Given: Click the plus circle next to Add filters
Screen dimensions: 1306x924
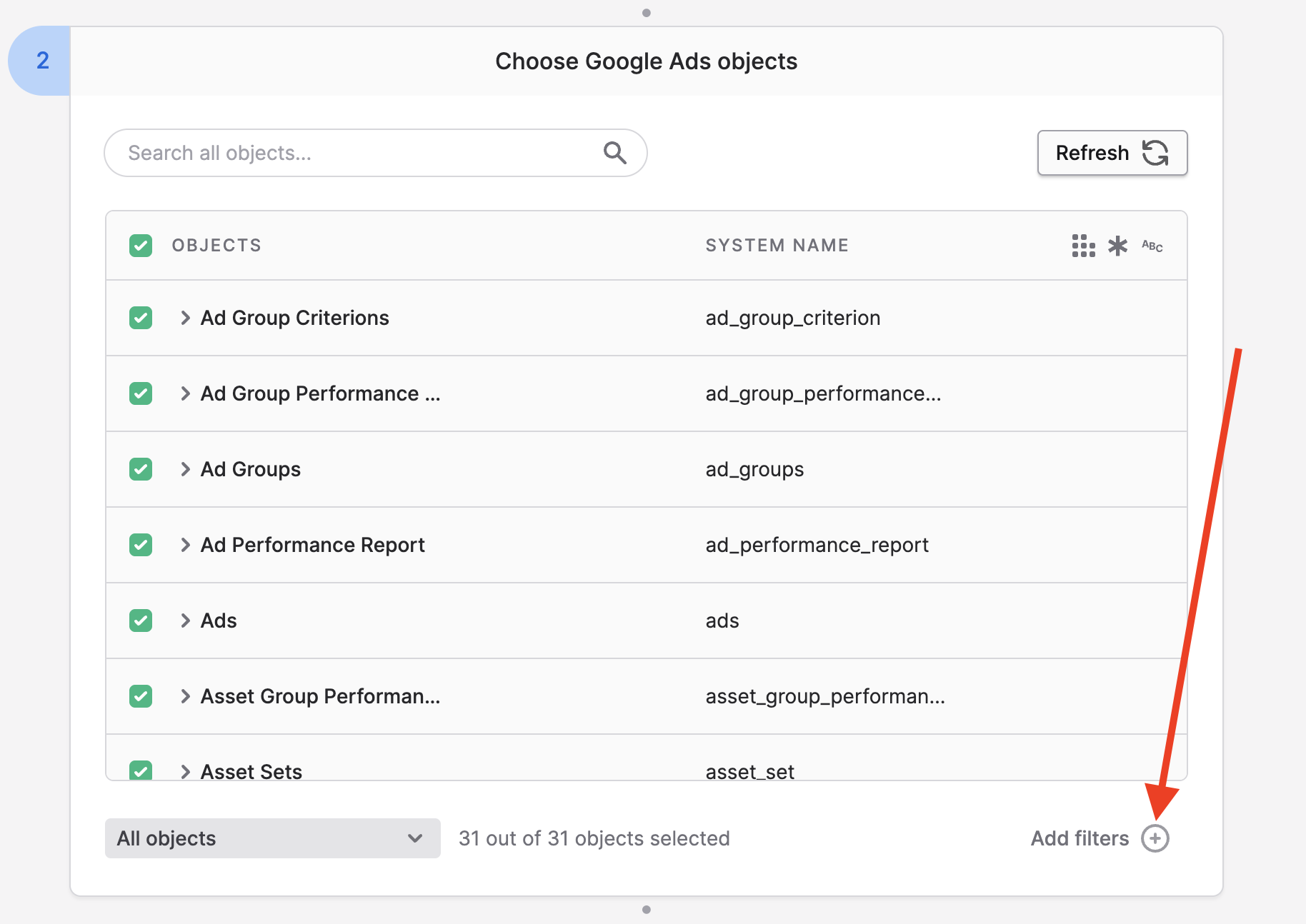Looking at the screenshot, I should click(1155, 838).
